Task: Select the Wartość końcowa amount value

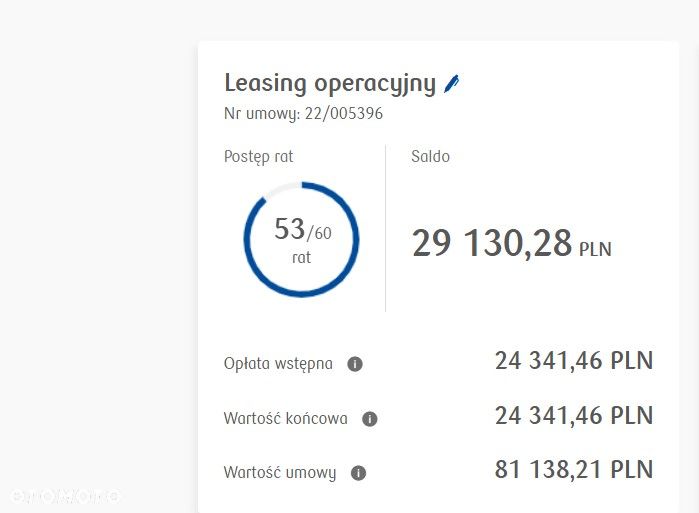Action: coord(574,415)
